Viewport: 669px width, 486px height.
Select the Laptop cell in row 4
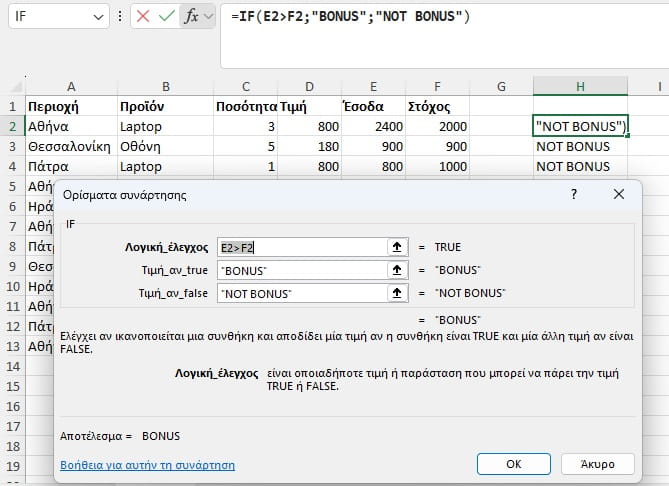pyautogui.click(x=166, y=166)
